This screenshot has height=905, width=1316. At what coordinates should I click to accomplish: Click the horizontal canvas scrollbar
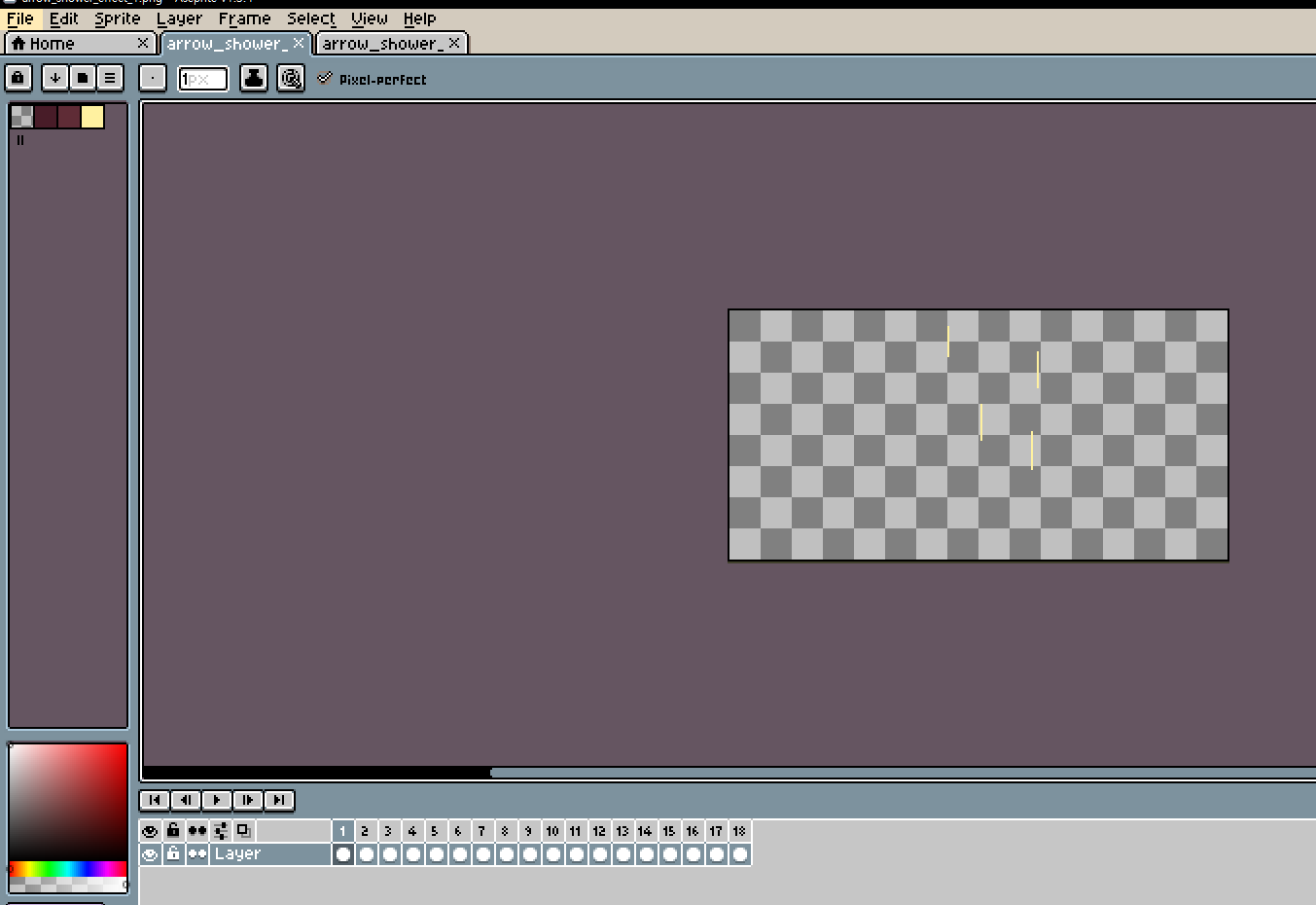(903, 773)
